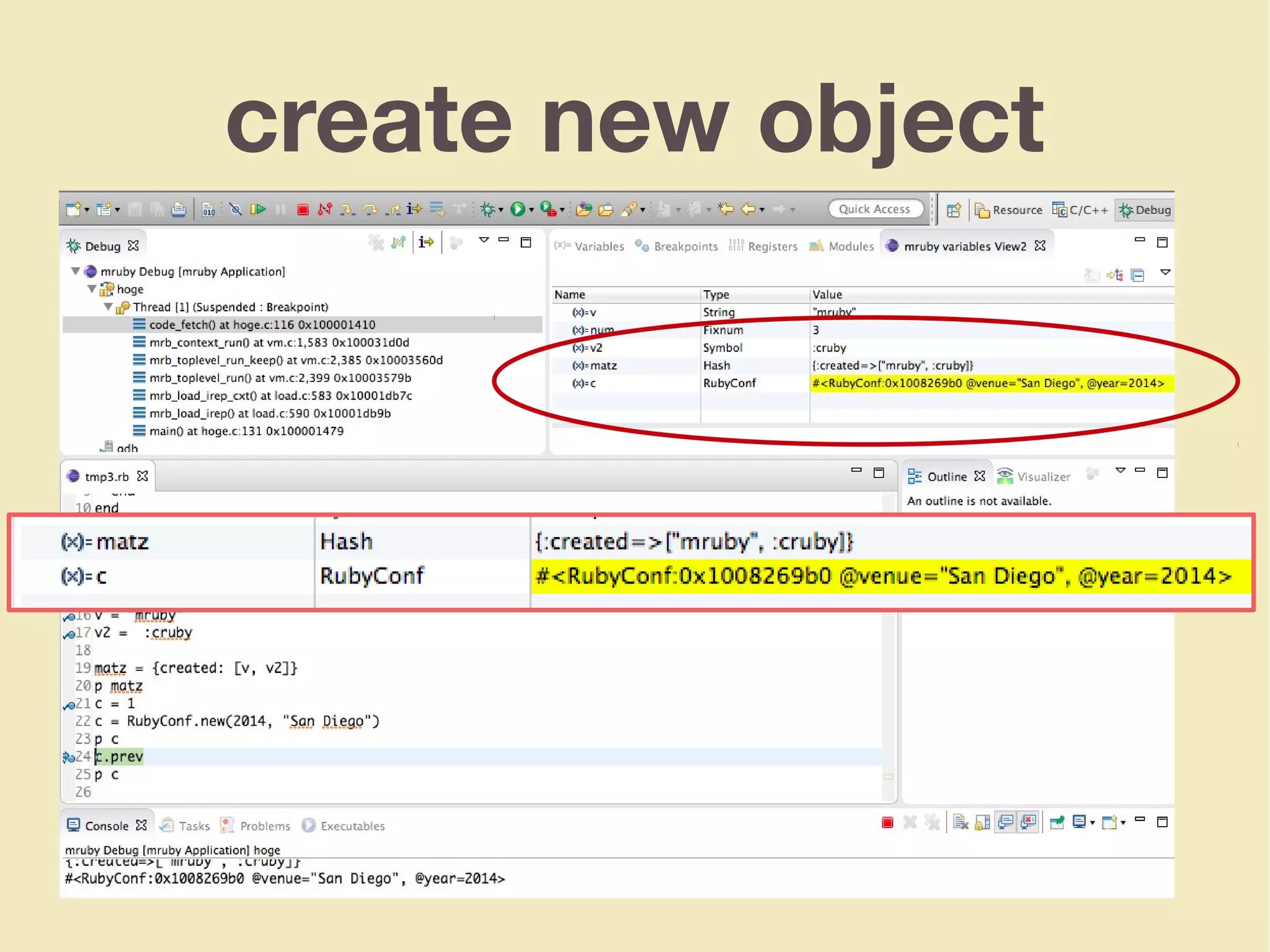The width and height of the screenshot is (1270, 952).
Task: Click Step Return in the toolbar
Action: pos(393,210)
